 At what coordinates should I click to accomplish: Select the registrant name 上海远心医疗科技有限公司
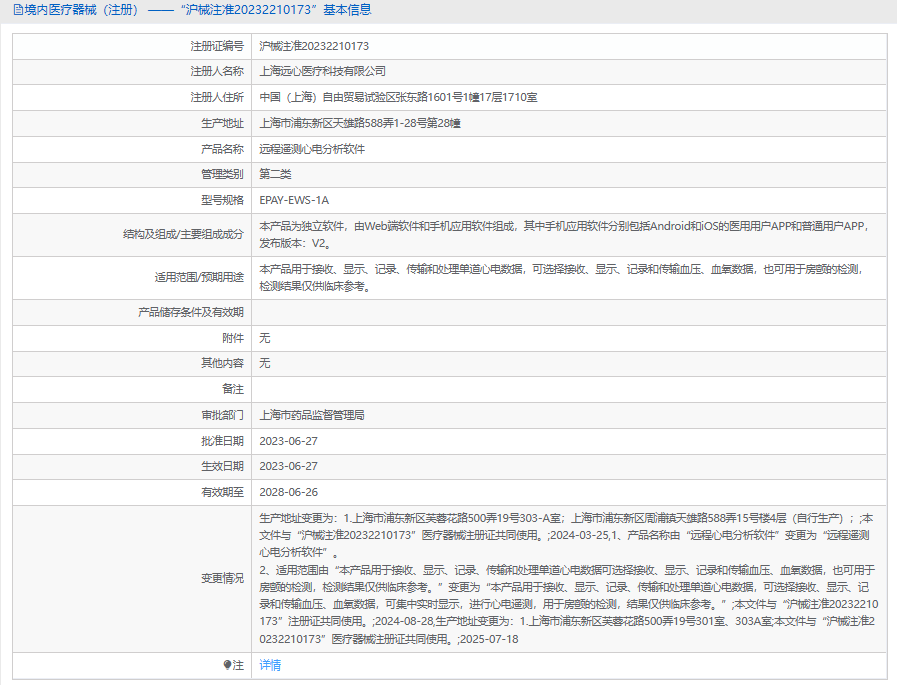tap(322, 72)
